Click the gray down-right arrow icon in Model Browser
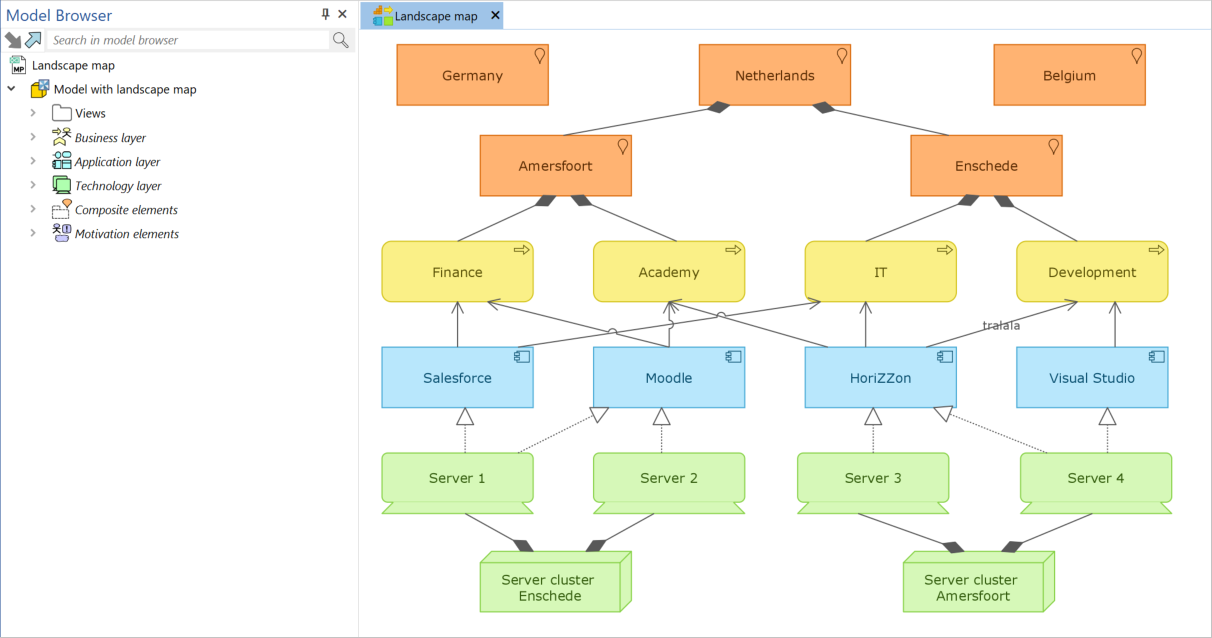Image resolution: width=1212 pixels, height=638 pixels. tap(13, 40)
